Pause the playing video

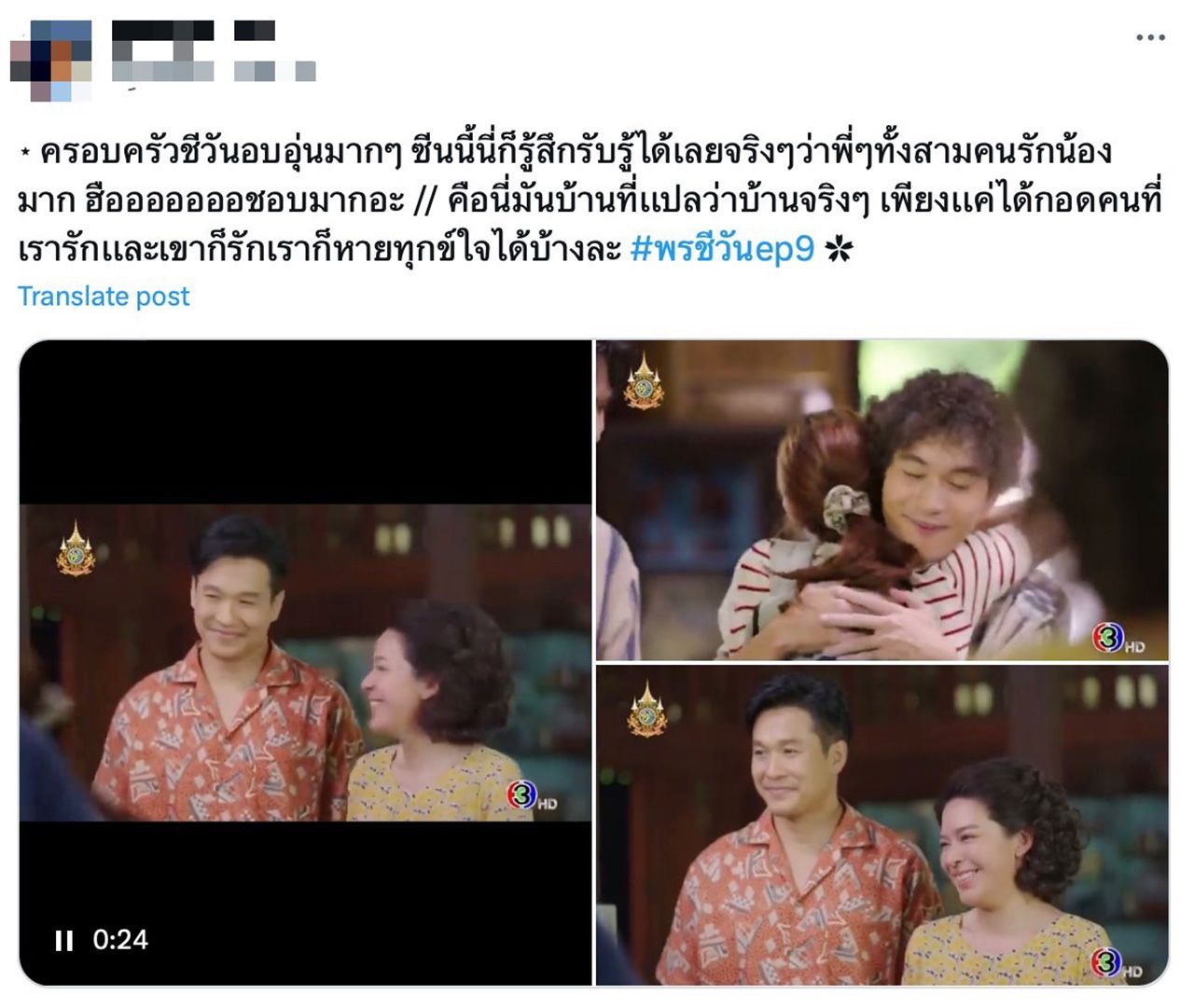63,940
